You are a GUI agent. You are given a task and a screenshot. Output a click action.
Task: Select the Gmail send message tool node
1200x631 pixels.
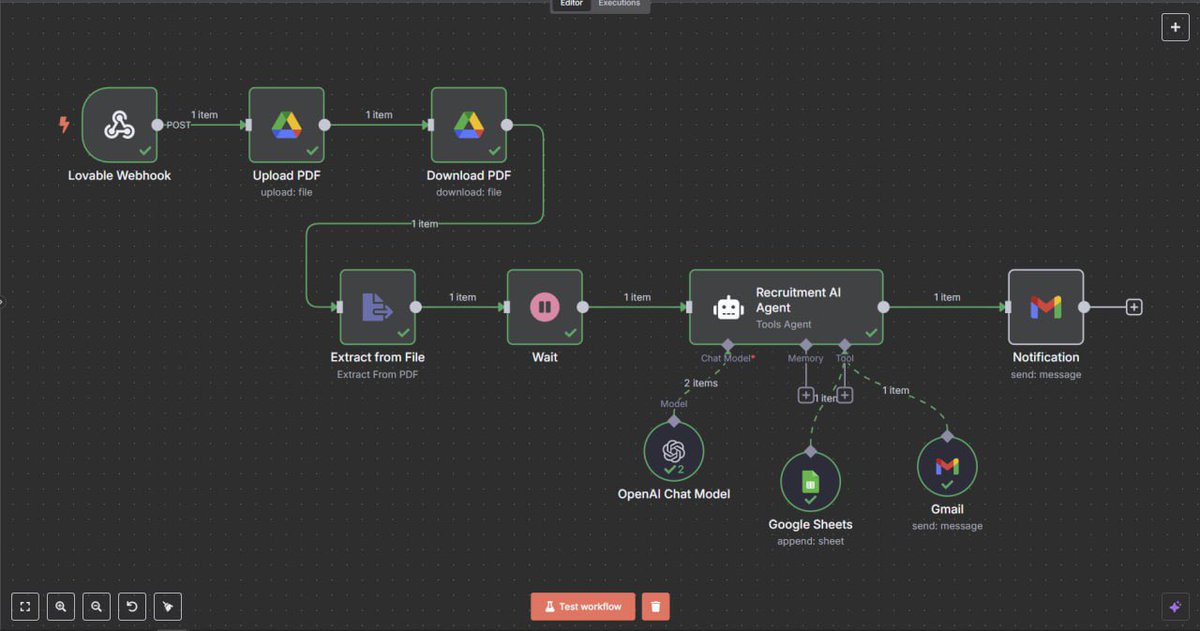click(946, 466)
